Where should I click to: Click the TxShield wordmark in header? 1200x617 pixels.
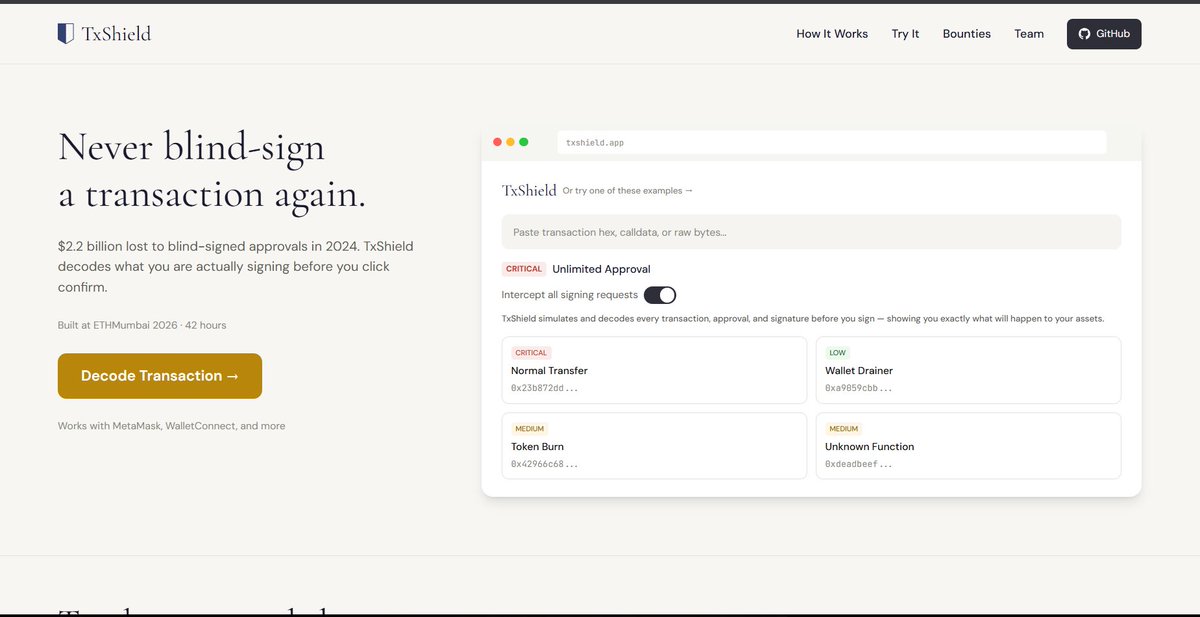(x=116, y=34)
